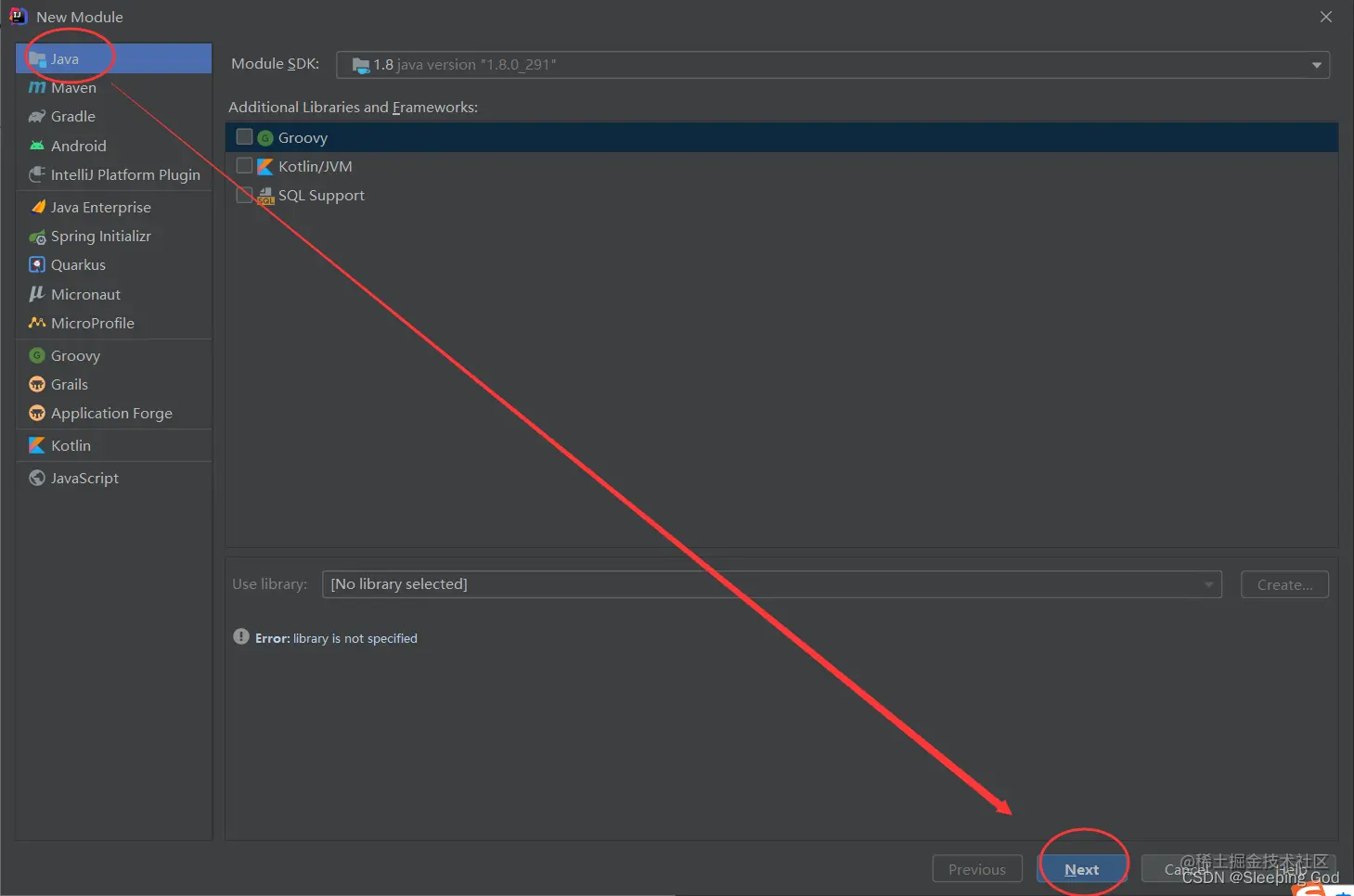Select the Kotlin/JVM label text
Image resolution: width=1354 pixels, height=896 pixels.
click(x=316, y=167)
